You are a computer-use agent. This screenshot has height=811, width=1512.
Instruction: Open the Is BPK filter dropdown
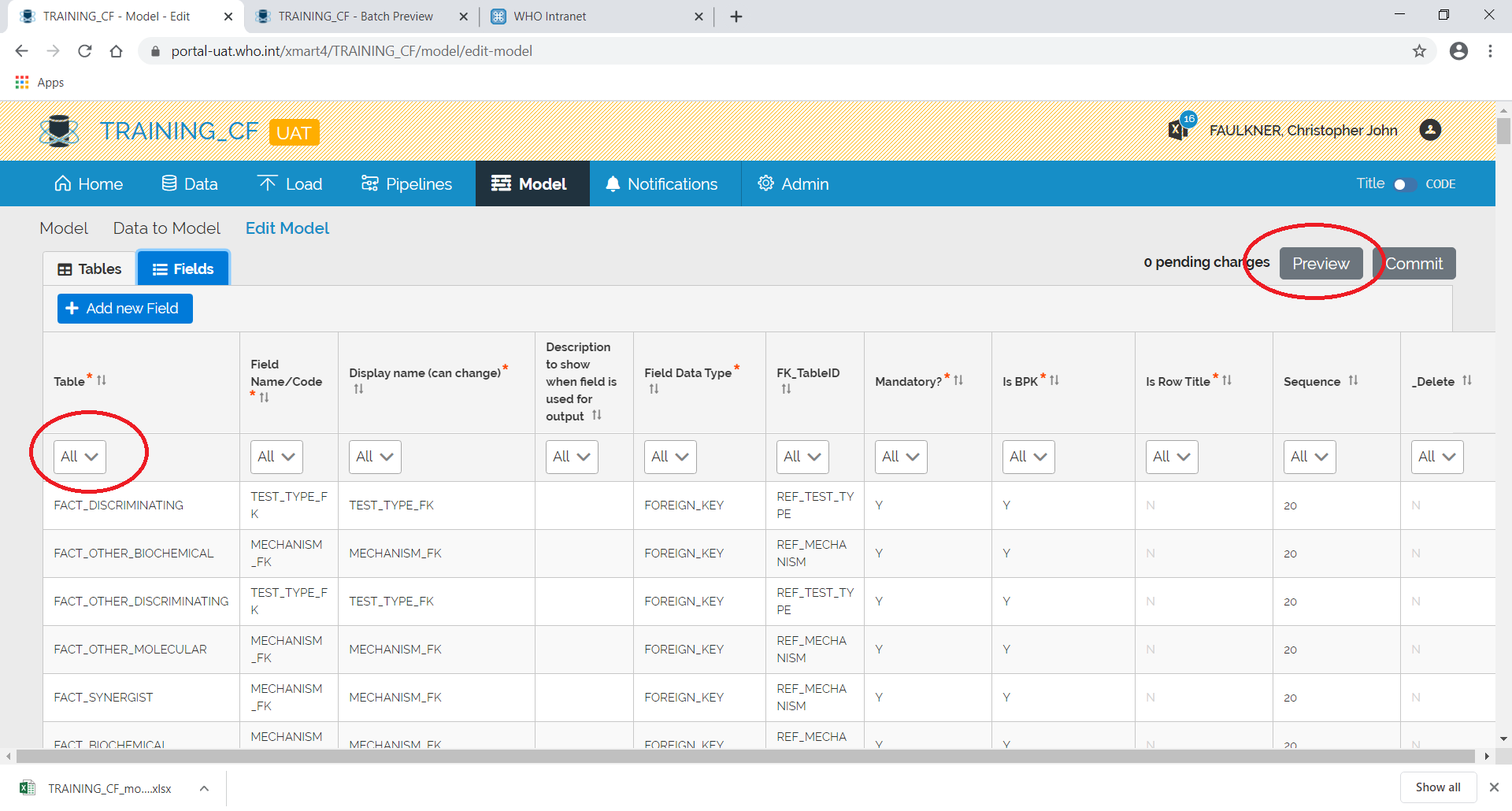[1028, 457]
